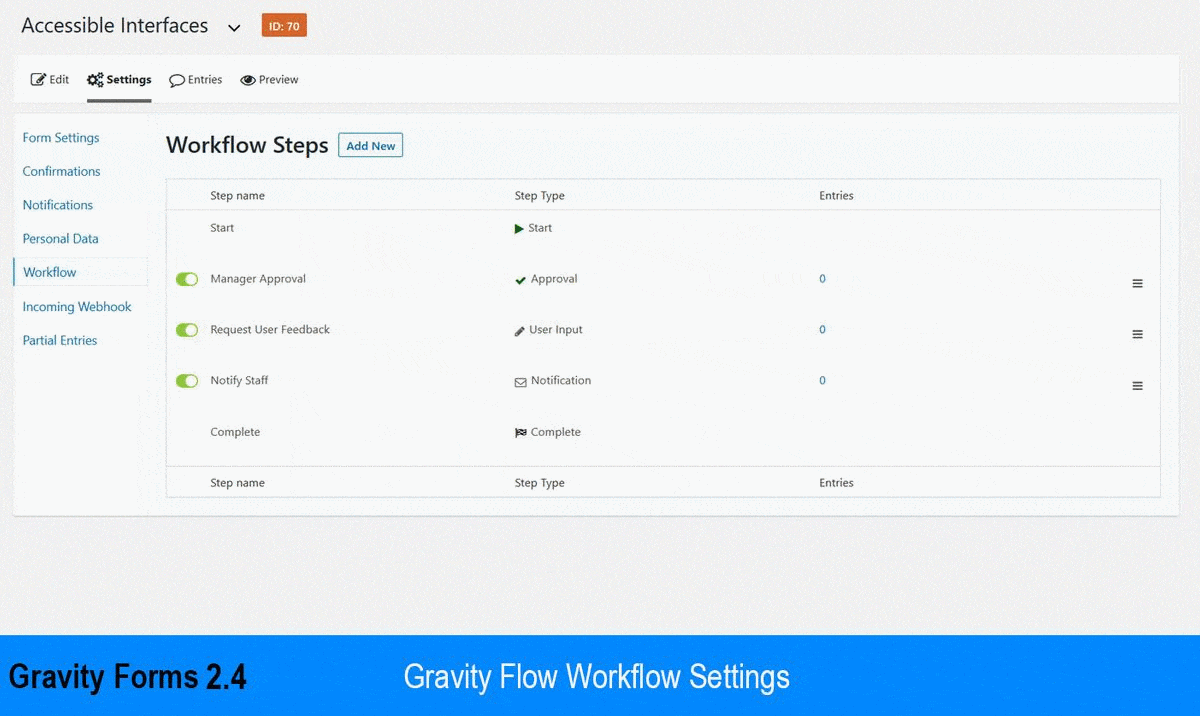This screenshot has height=716, width=1200.
Task: Click the ID: 70 badge
Action: [x=284, y=26]
